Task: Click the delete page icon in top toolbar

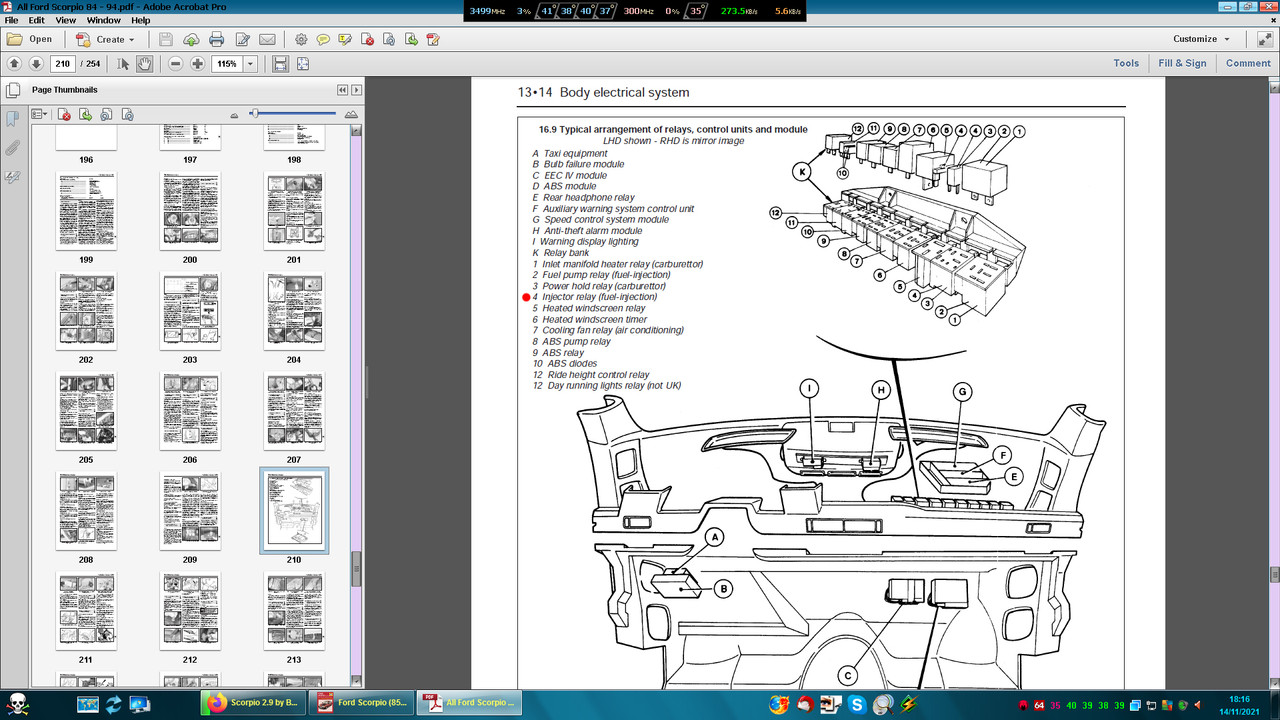Action: [x=367, y=39]
